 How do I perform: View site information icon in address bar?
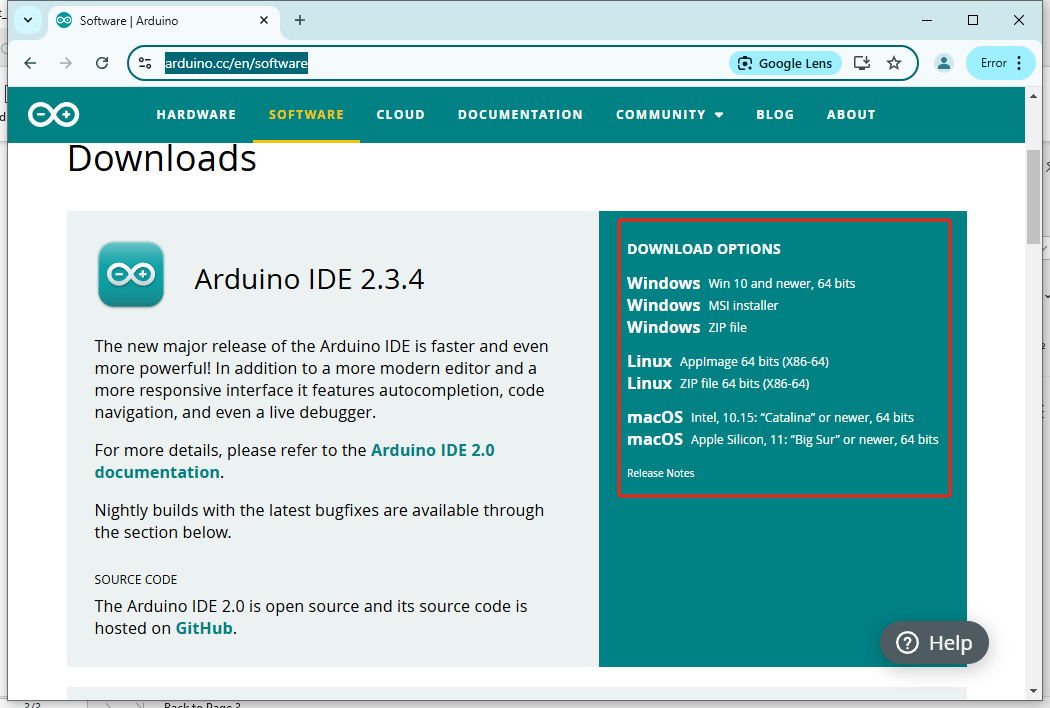pyautogui.click(x=145, y=63)
